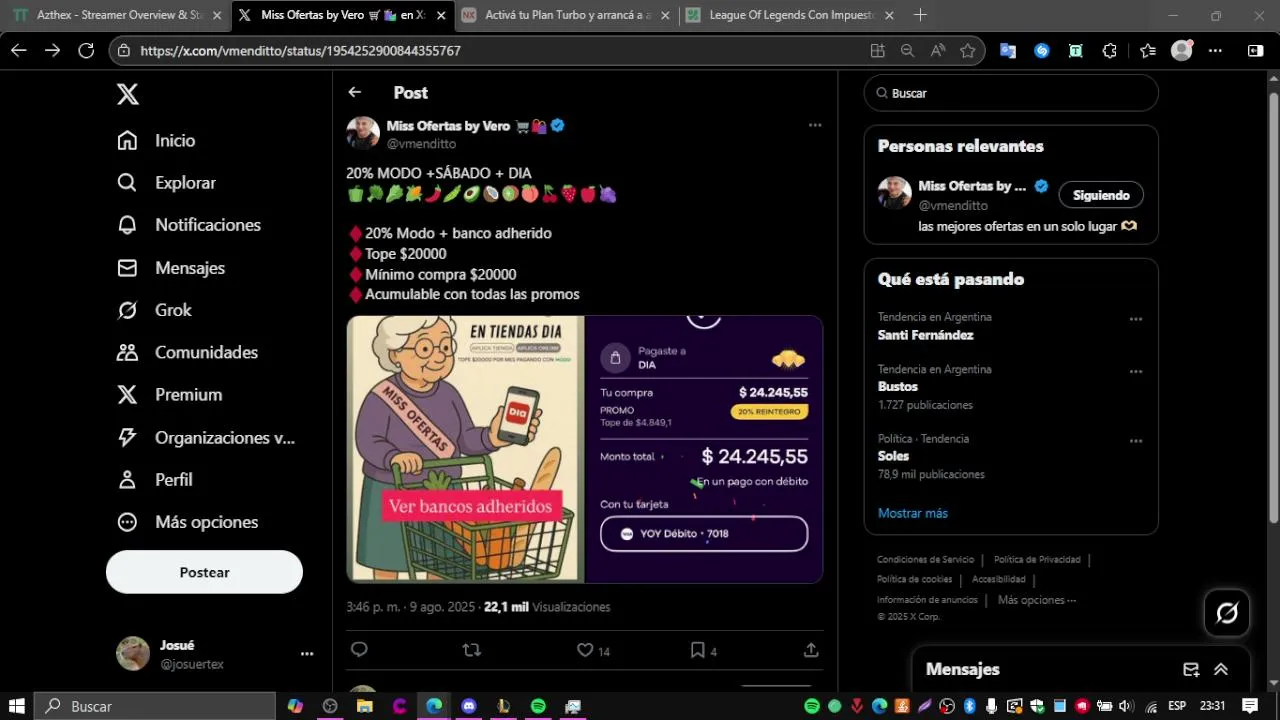Expand the Mensajes drawer

(x=1221, y=670)
